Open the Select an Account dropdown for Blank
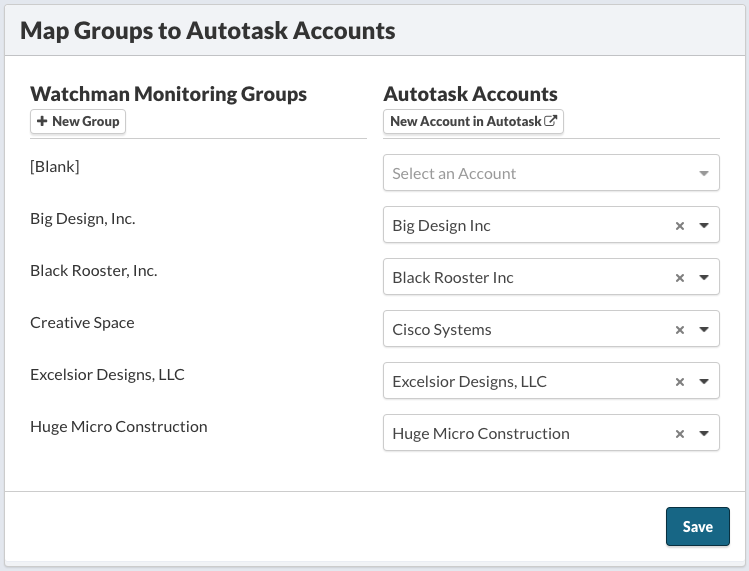 point(550,173)
